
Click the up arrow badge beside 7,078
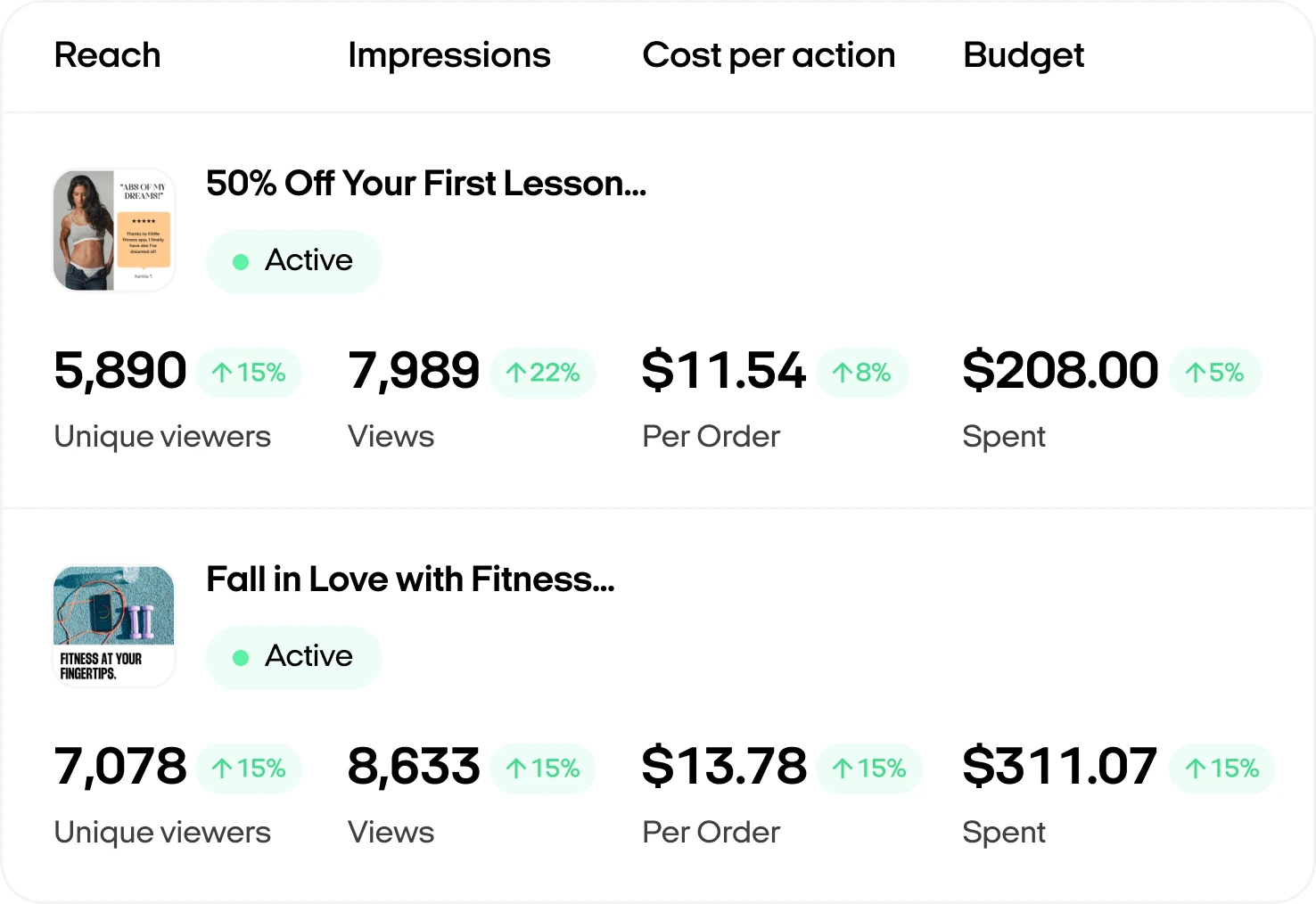249,768
